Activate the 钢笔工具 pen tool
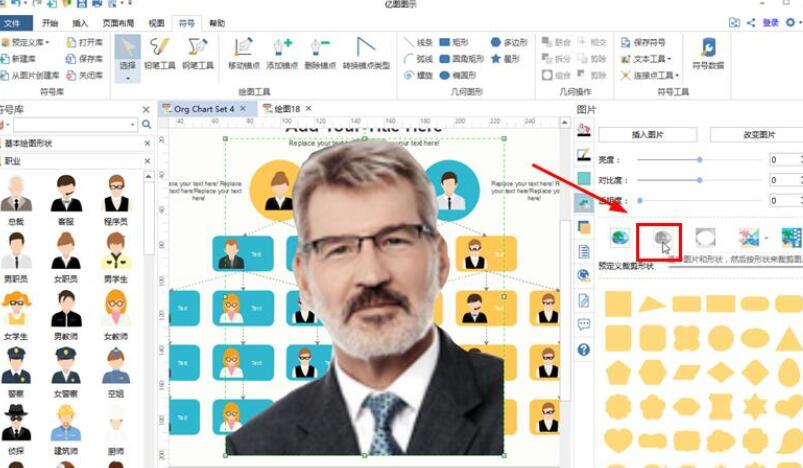 [198, 53]
